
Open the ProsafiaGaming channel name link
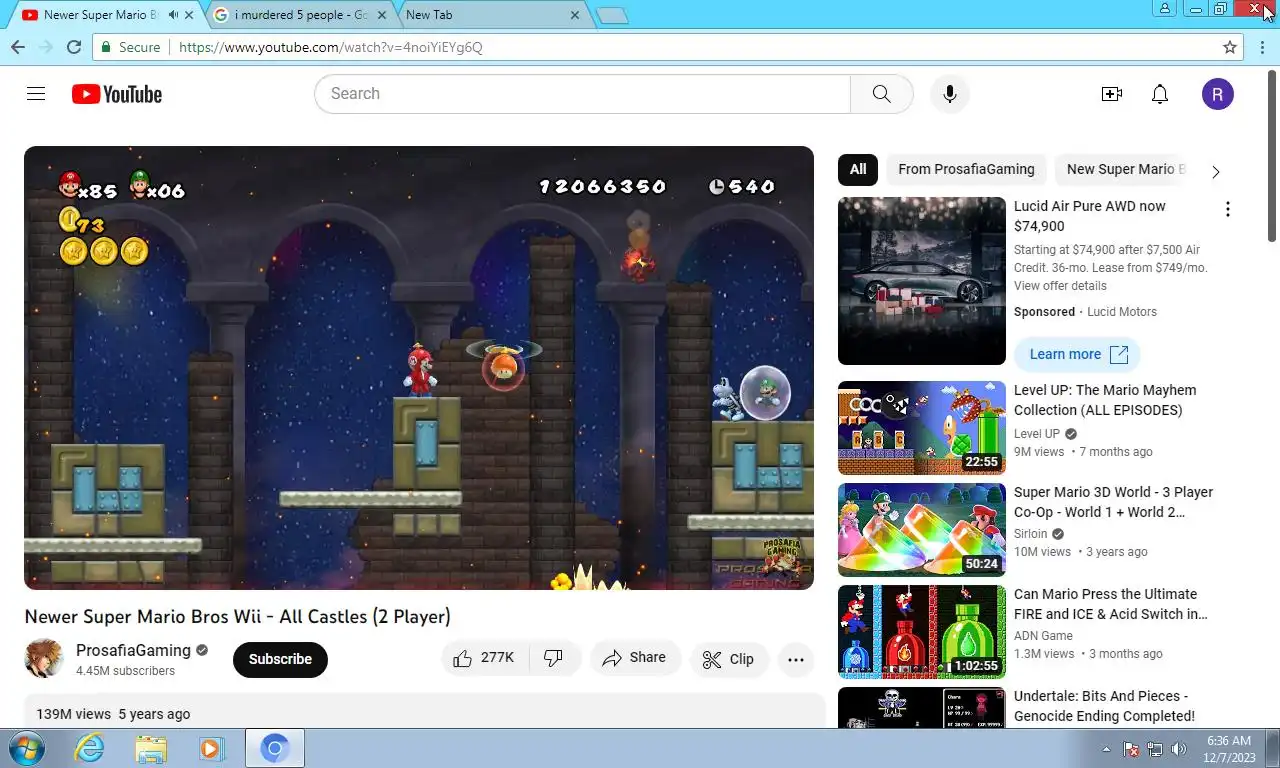click(133, 650)
